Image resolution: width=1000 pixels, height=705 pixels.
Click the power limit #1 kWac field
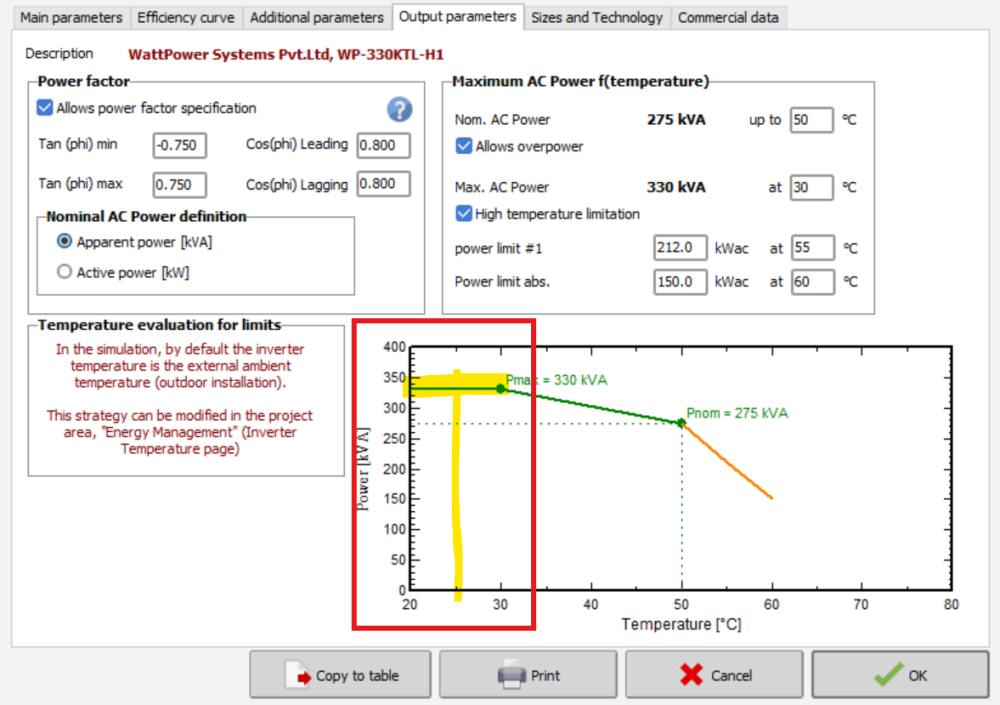pos(681,248)
